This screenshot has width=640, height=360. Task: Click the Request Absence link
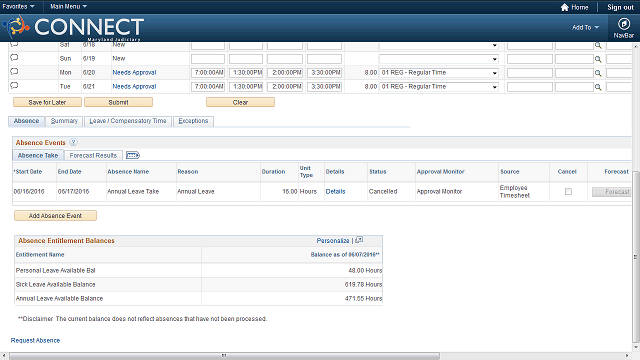[x=35, y=340]
